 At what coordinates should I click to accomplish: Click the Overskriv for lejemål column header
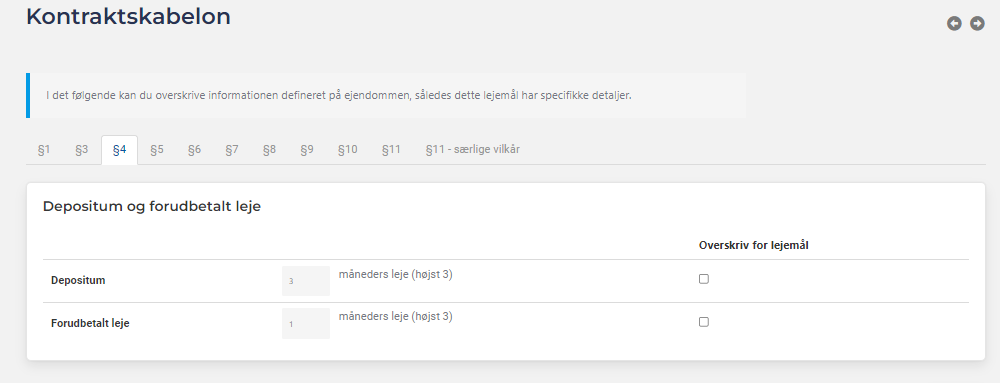pos(754,245)
